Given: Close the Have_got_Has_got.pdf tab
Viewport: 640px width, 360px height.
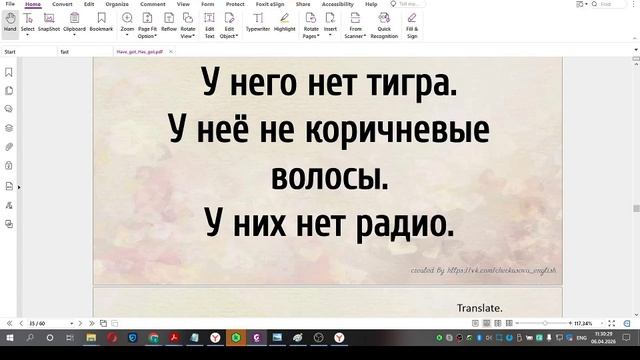Looking at the screenshot, I should (171, 52).
